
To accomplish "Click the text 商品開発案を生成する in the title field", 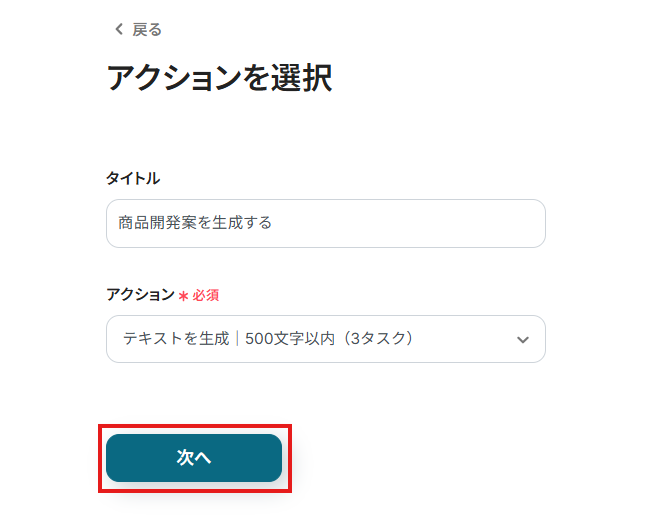I will coord(195,223).
